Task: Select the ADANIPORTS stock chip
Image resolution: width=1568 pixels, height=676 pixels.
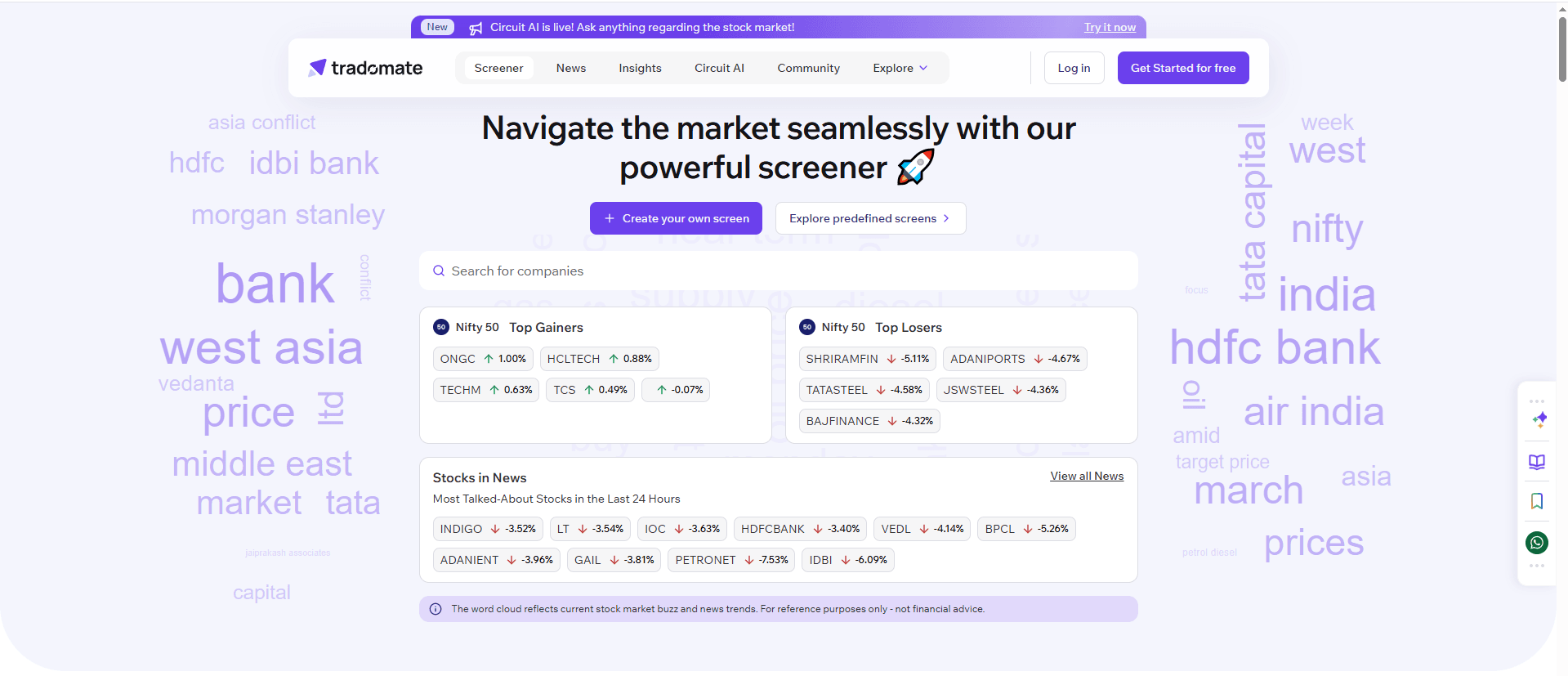Action: click(x=1014, y=359)
